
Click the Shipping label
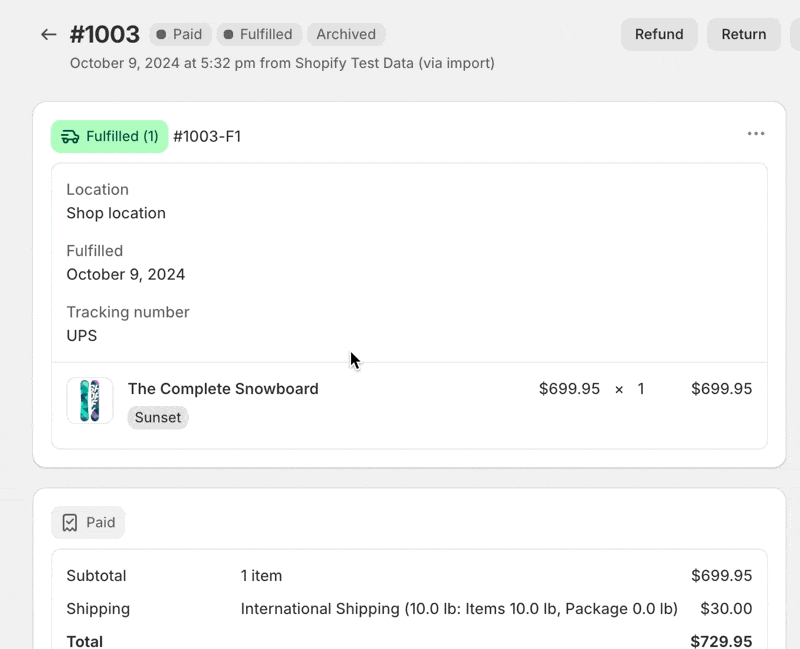tap(98, 609)
